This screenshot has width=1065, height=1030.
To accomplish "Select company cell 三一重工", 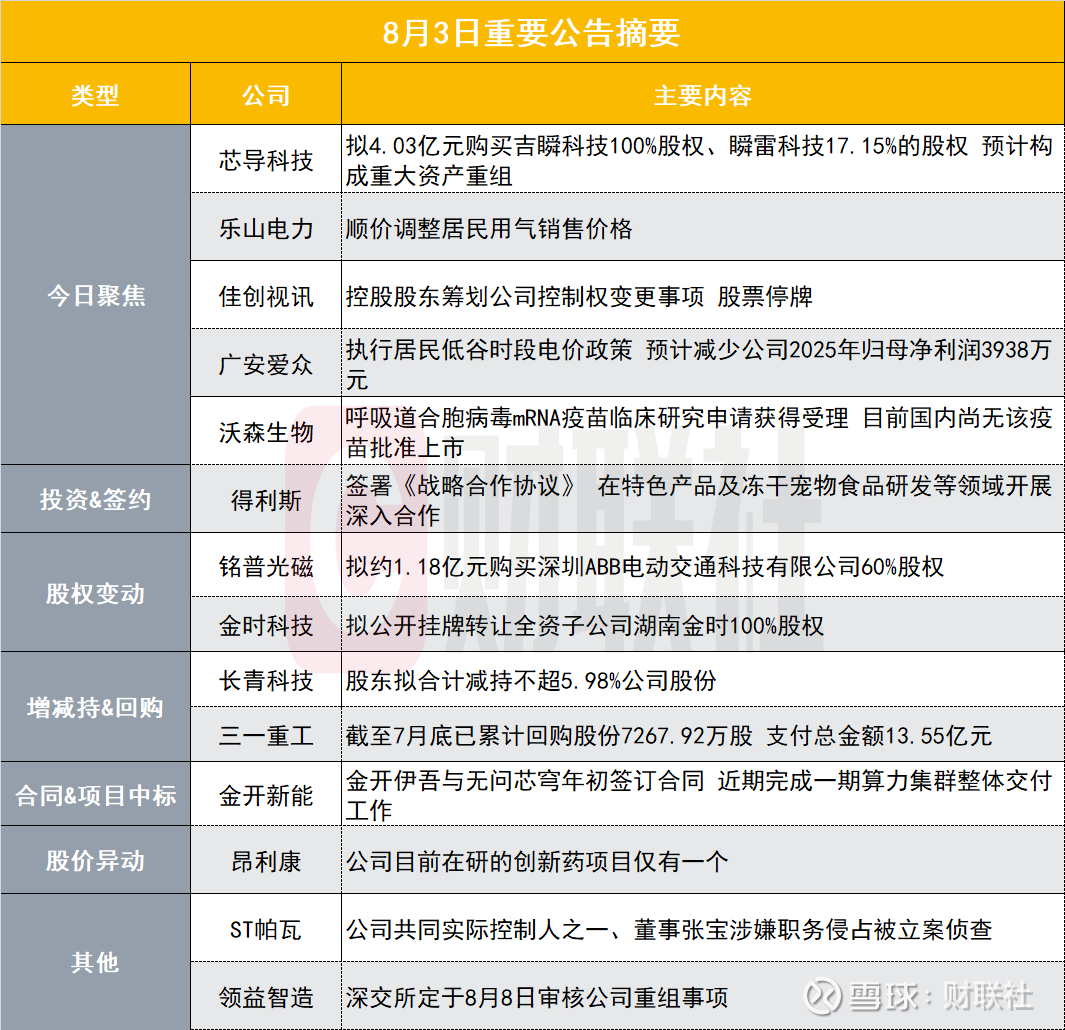I will coord(266,735).
